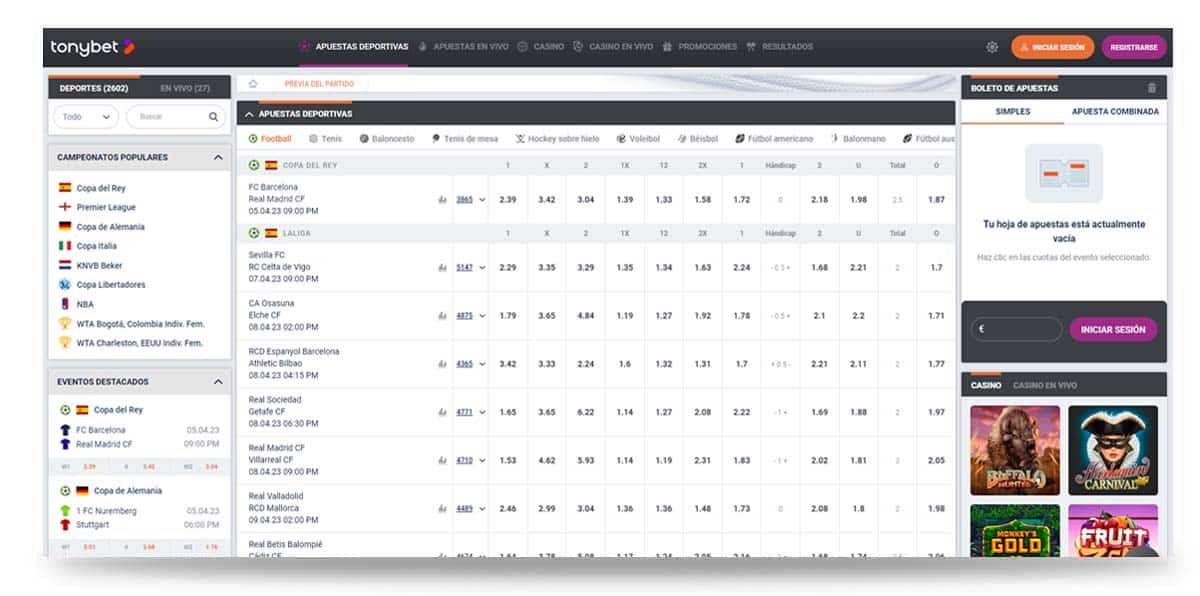The width and height of the screenshot is (1200, 596).
Task: Select odds 2.39 for FC Barcelona win
Action: (508, 200)
